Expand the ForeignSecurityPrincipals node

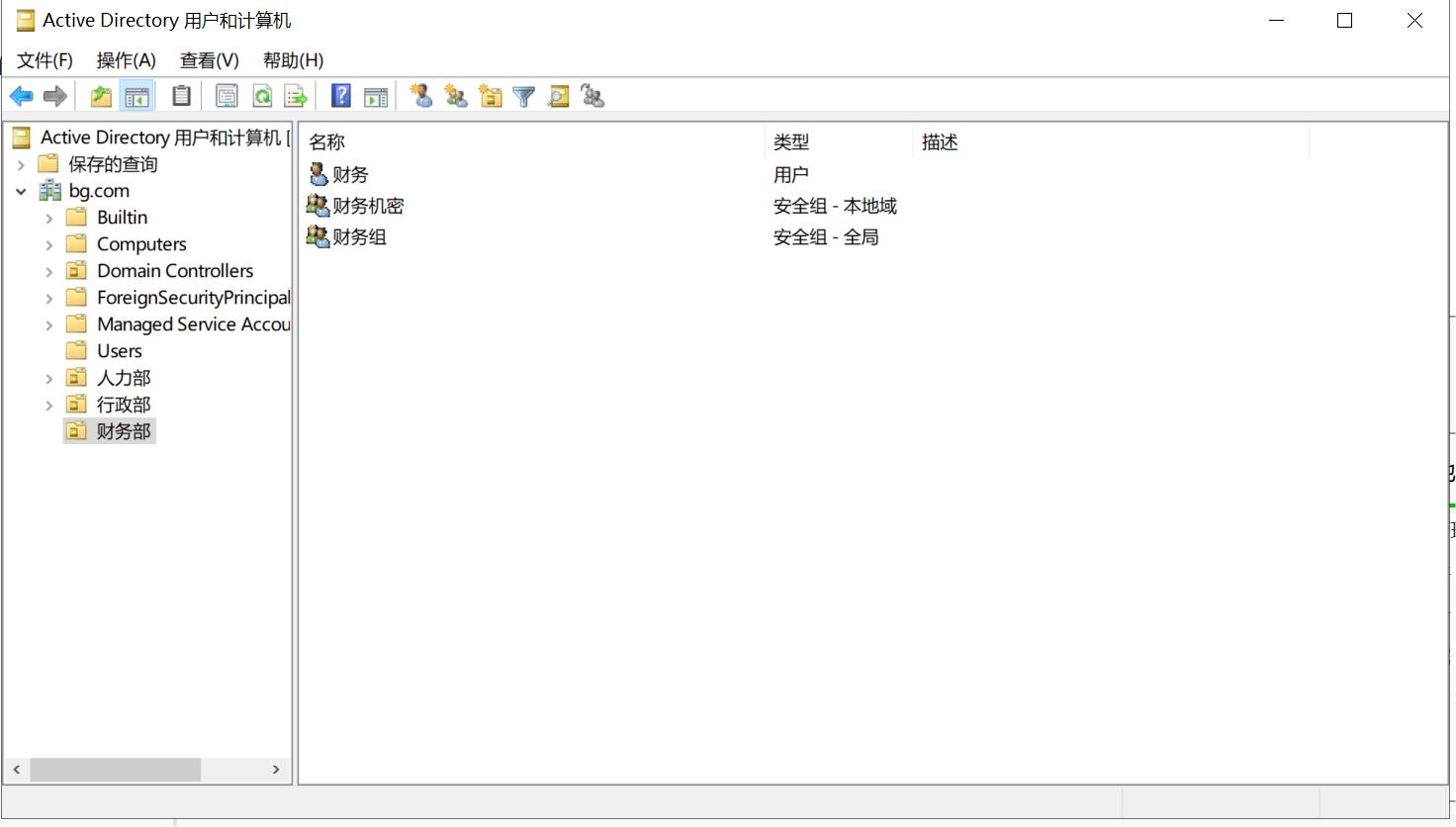point(49,298)
